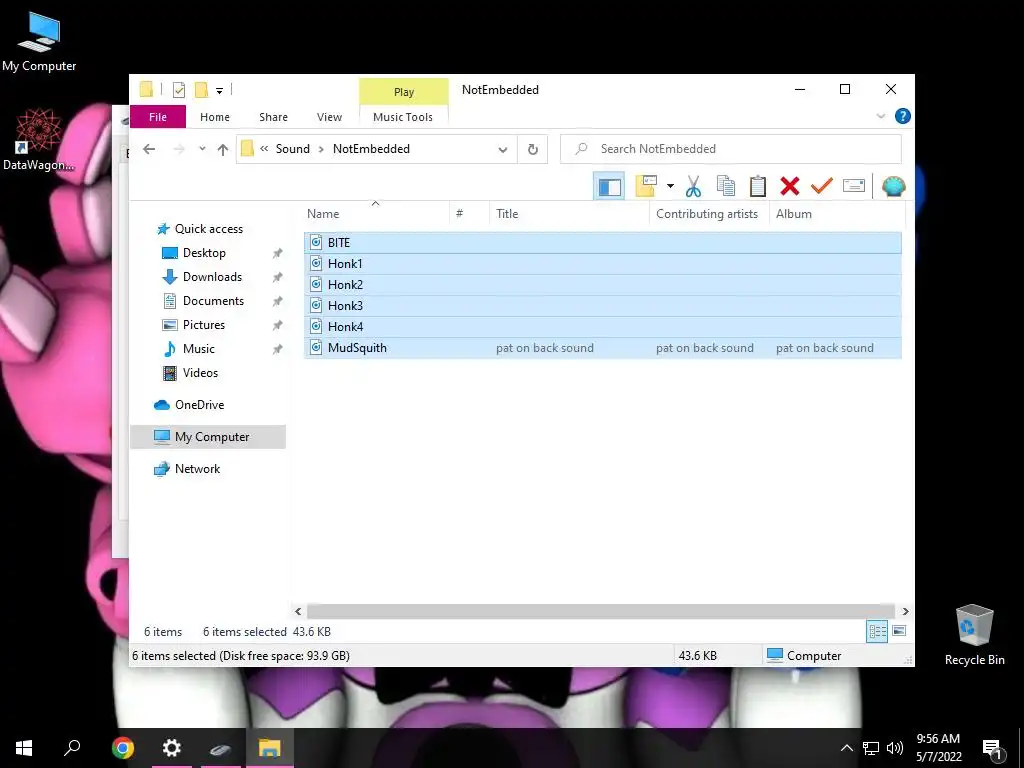The width and height of the screenshot is (1024, 768).
Task: Click the scrollbar right arrow
Action: click(x=905, y=611)
